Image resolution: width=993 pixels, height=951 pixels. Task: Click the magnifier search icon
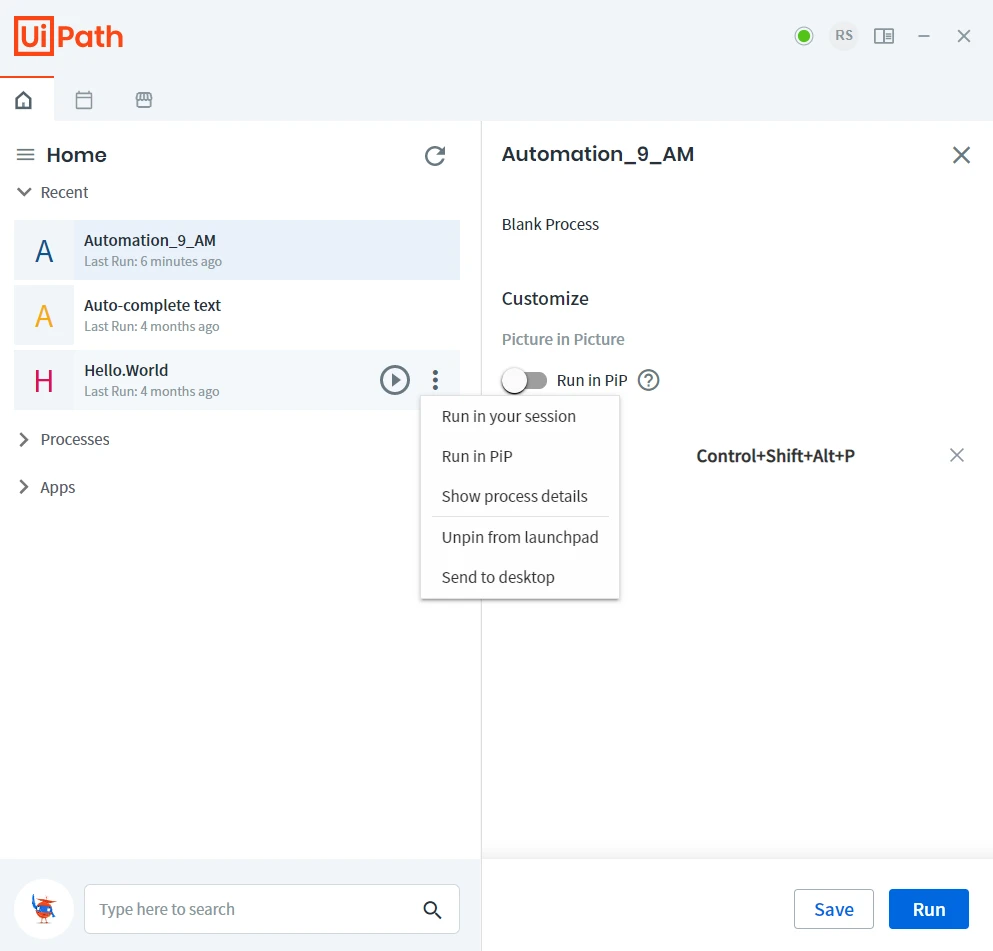pyautogui.click(x=433, y=910)
